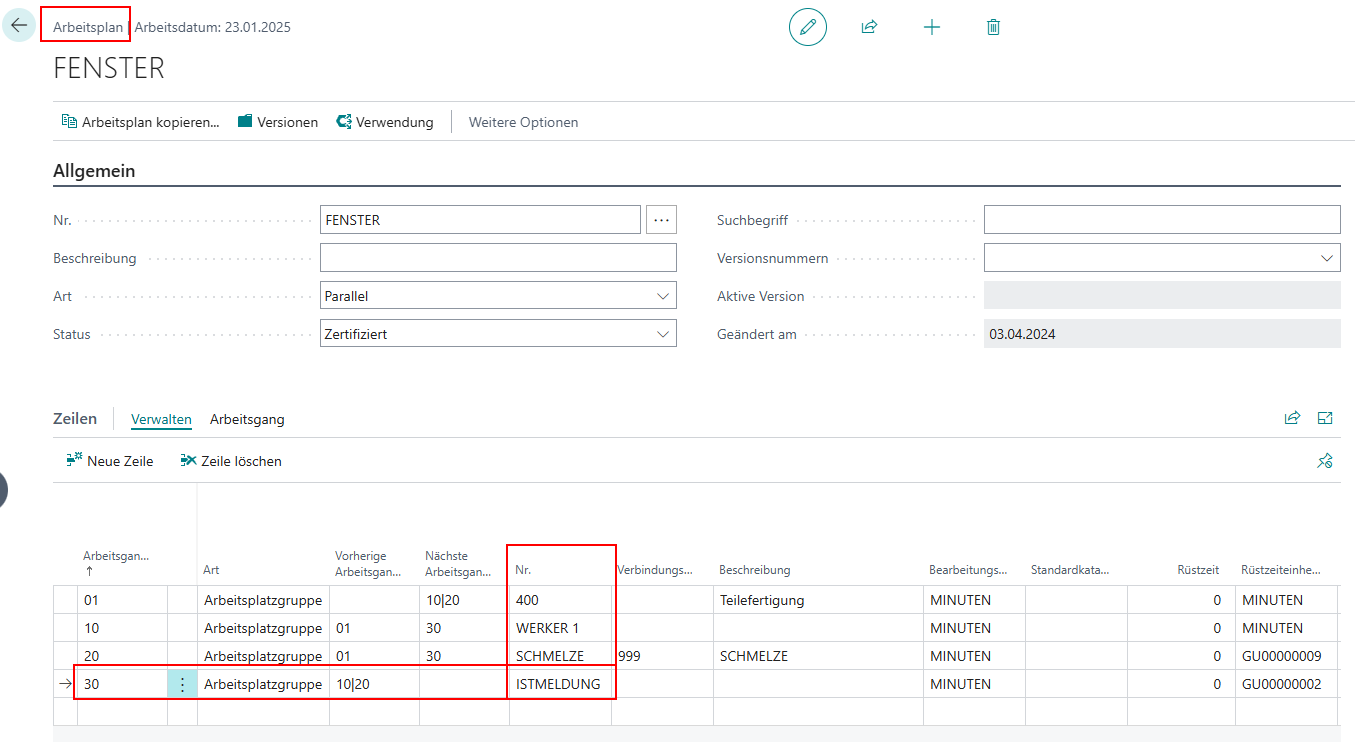Click the Zeilen section share icon

[1292, 418]
